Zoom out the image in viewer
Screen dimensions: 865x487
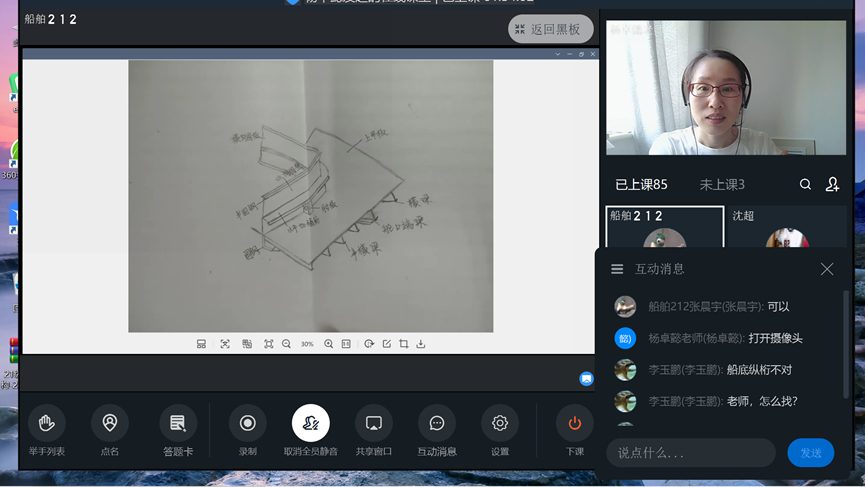[x=286, y=344]
